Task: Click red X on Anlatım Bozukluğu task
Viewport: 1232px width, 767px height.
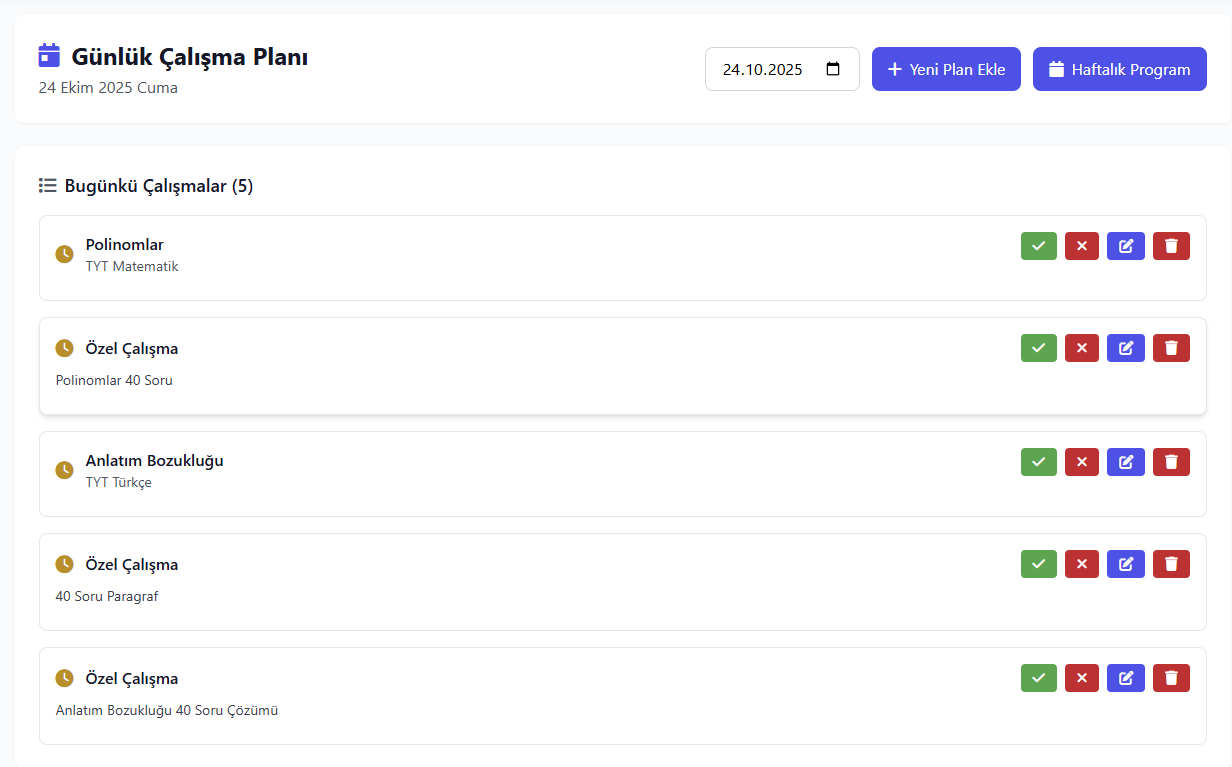Action: [1081, 462]
